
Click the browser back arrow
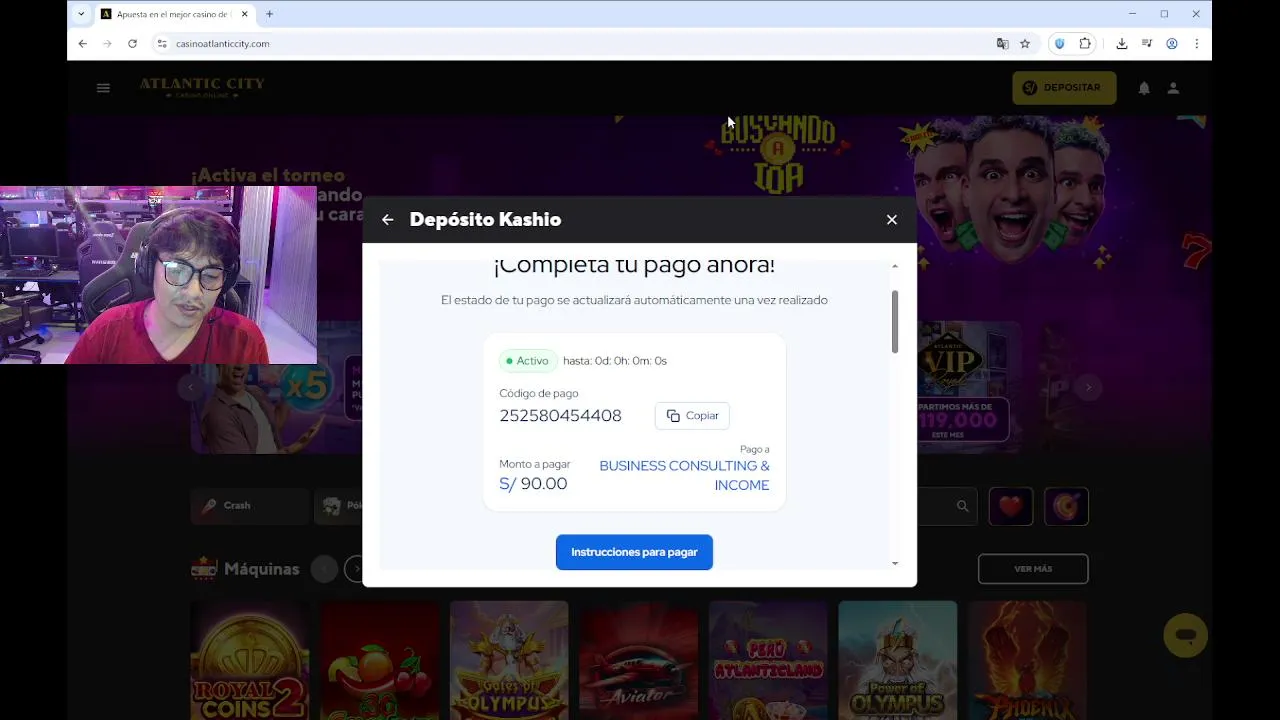click(x=83, y=44)
